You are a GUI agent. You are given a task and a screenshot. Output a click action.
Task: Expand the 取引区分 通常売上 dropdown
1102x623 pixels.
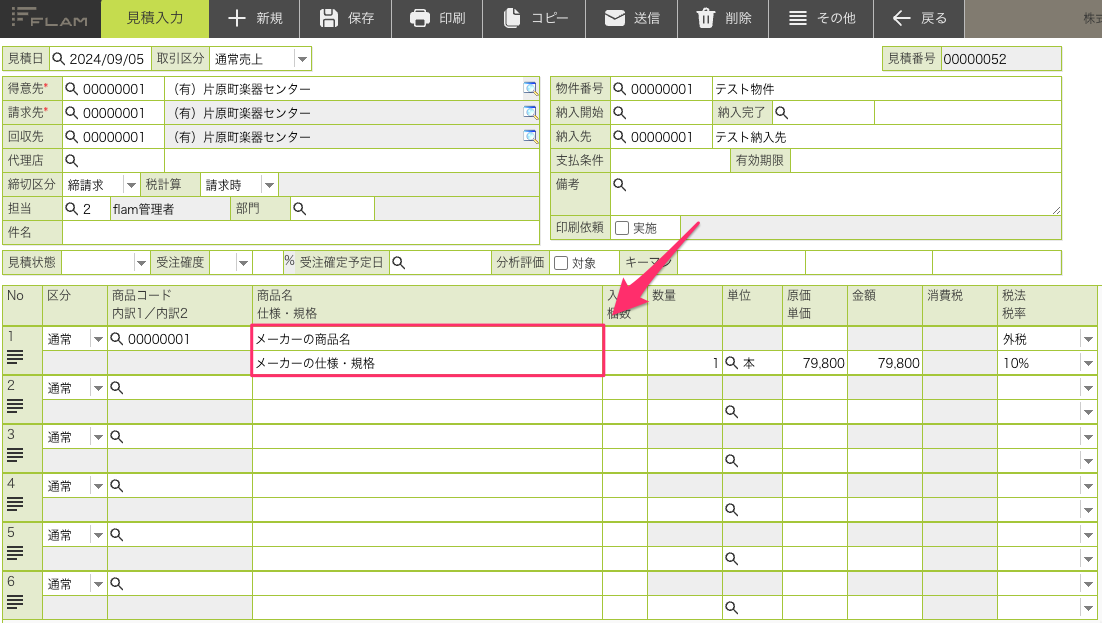click(x=302, y=59)
